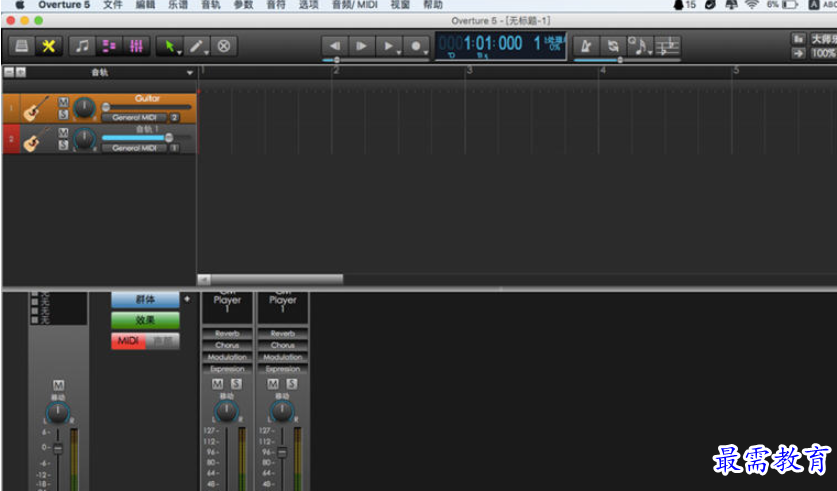
Task: Click the yellow wrench tools icon
Action: (x=49, y=46)
